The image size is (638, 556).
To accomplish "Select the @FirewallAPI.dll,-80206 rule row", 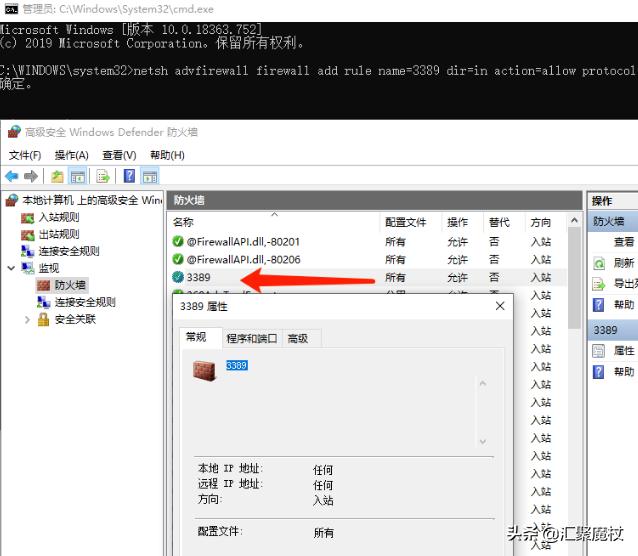I will point(369,260).
